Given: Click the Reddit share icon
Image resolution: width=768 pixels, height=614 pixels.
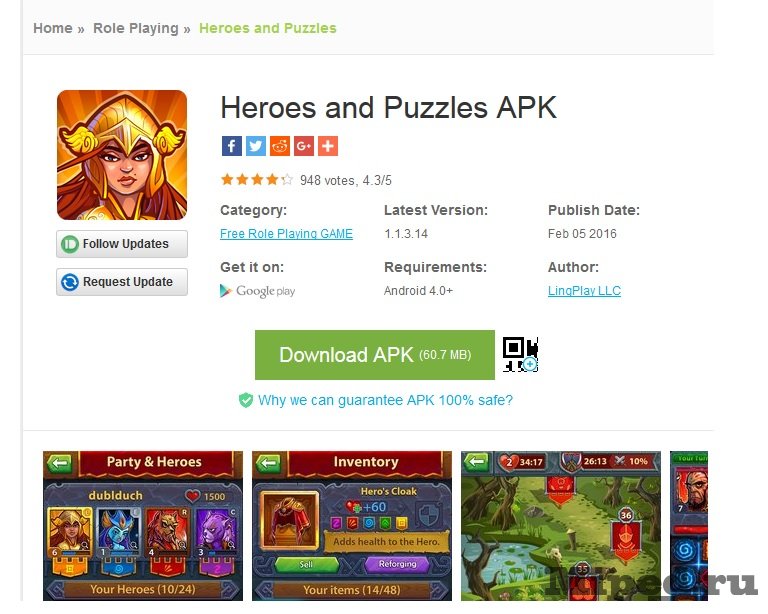Looking at the screenshot, I should [x=280, y=146].
